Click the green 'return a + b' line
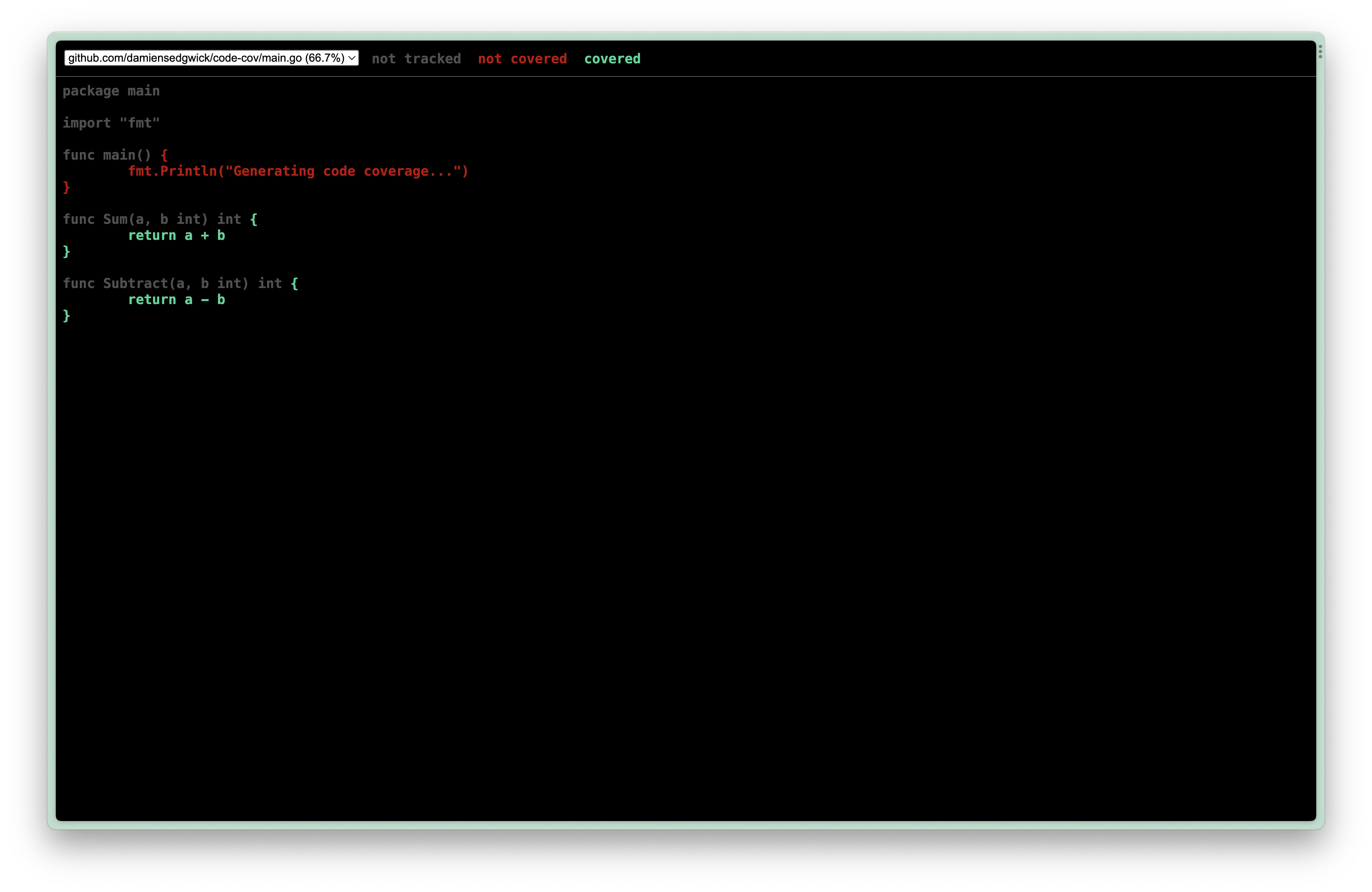This screenshot has height=892, width=1372. pyautogui.click(x=176, y=236)
